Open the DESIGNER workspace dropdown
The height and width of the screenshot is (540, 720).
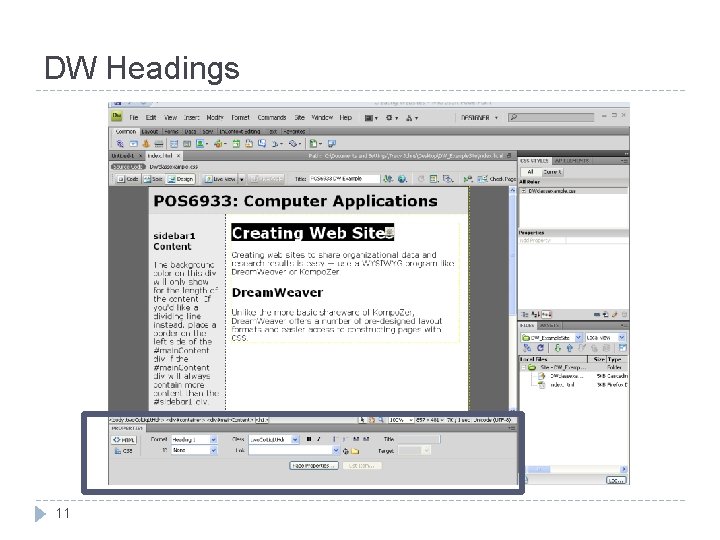pos(479,118)
